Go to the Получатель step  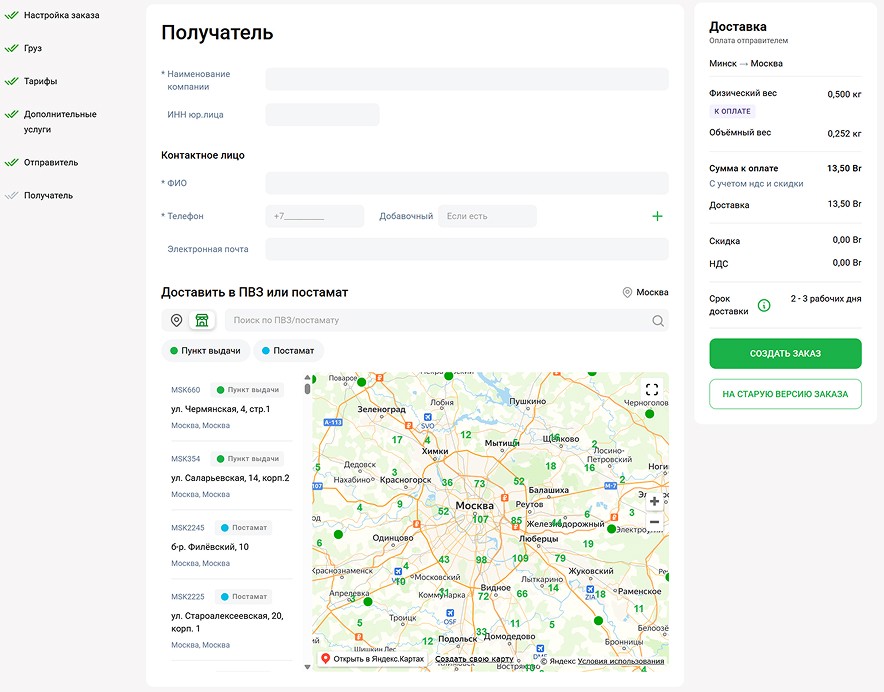click(48, 196)
